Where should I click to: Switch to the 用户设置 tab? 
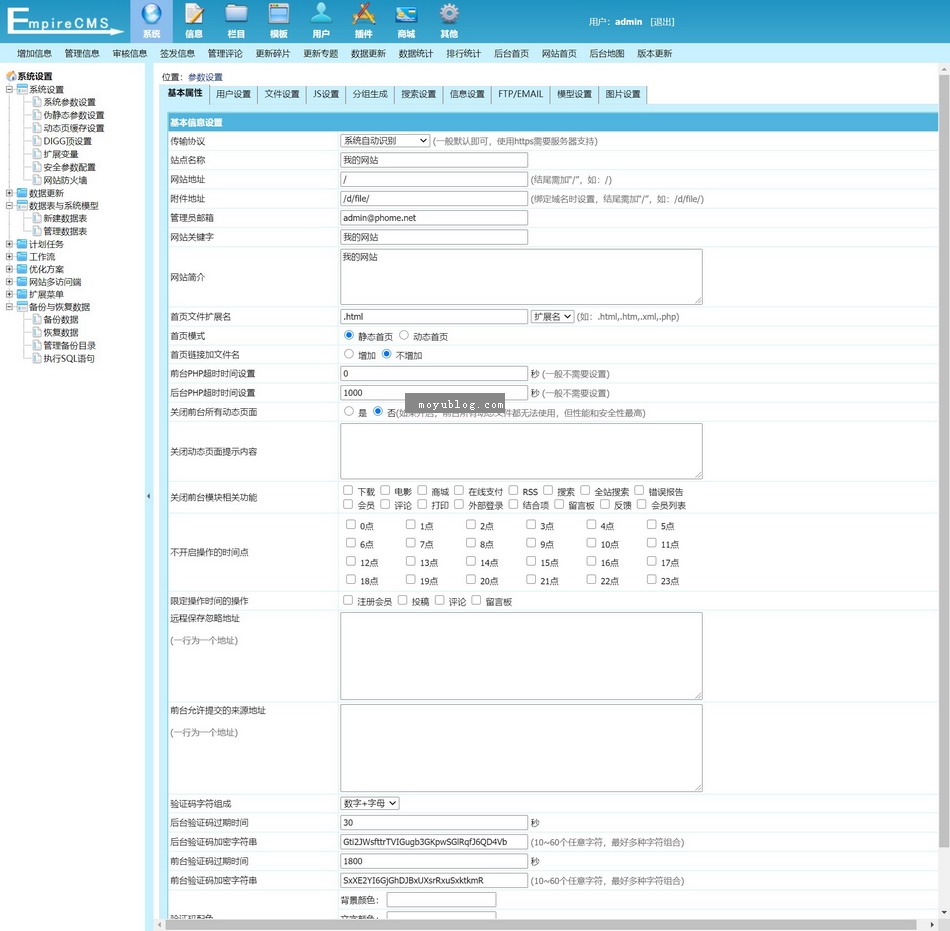coord(233,94)
